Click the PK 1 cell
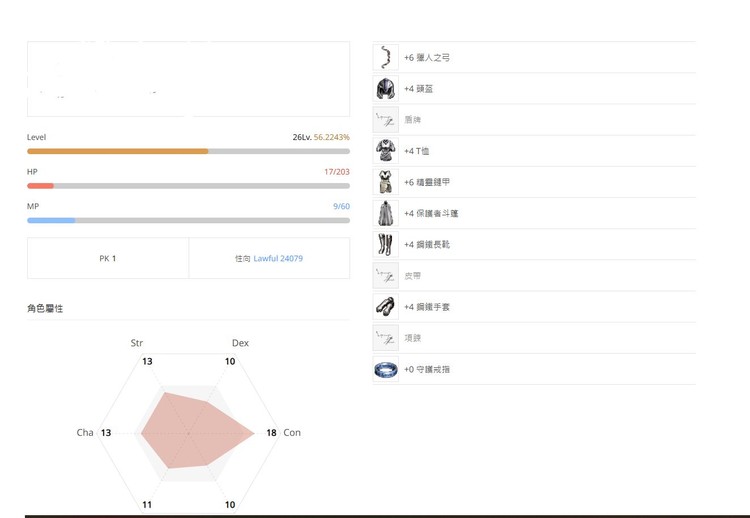 108,258
